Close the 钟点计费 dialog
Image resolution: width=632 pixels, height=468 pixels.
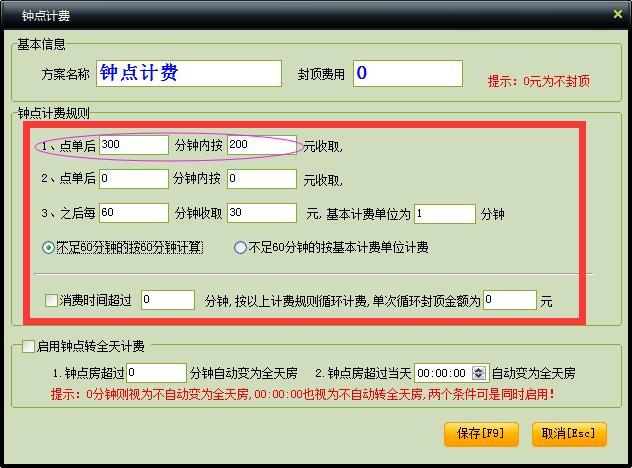(617, 15)
